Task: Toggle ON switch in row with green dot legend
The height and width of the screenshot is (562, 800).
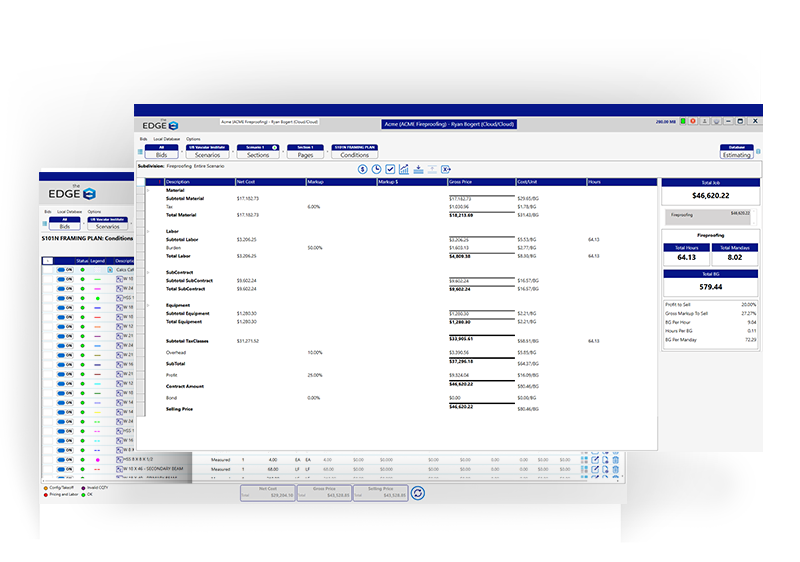Action: click(65, 298)
